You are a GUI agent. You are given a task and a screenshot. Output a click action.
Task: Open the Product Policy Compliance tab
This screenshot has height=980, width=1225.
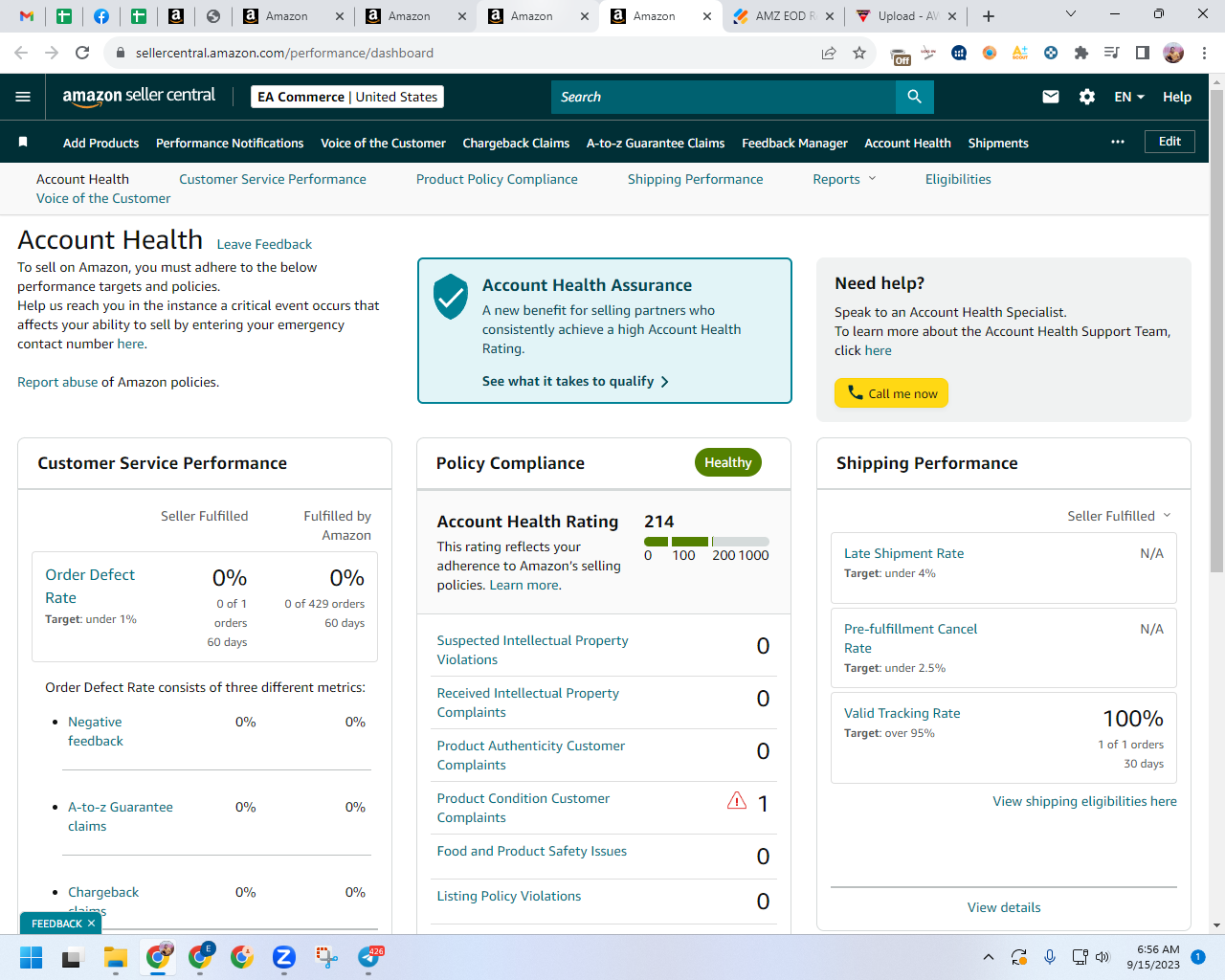point(497,179)
